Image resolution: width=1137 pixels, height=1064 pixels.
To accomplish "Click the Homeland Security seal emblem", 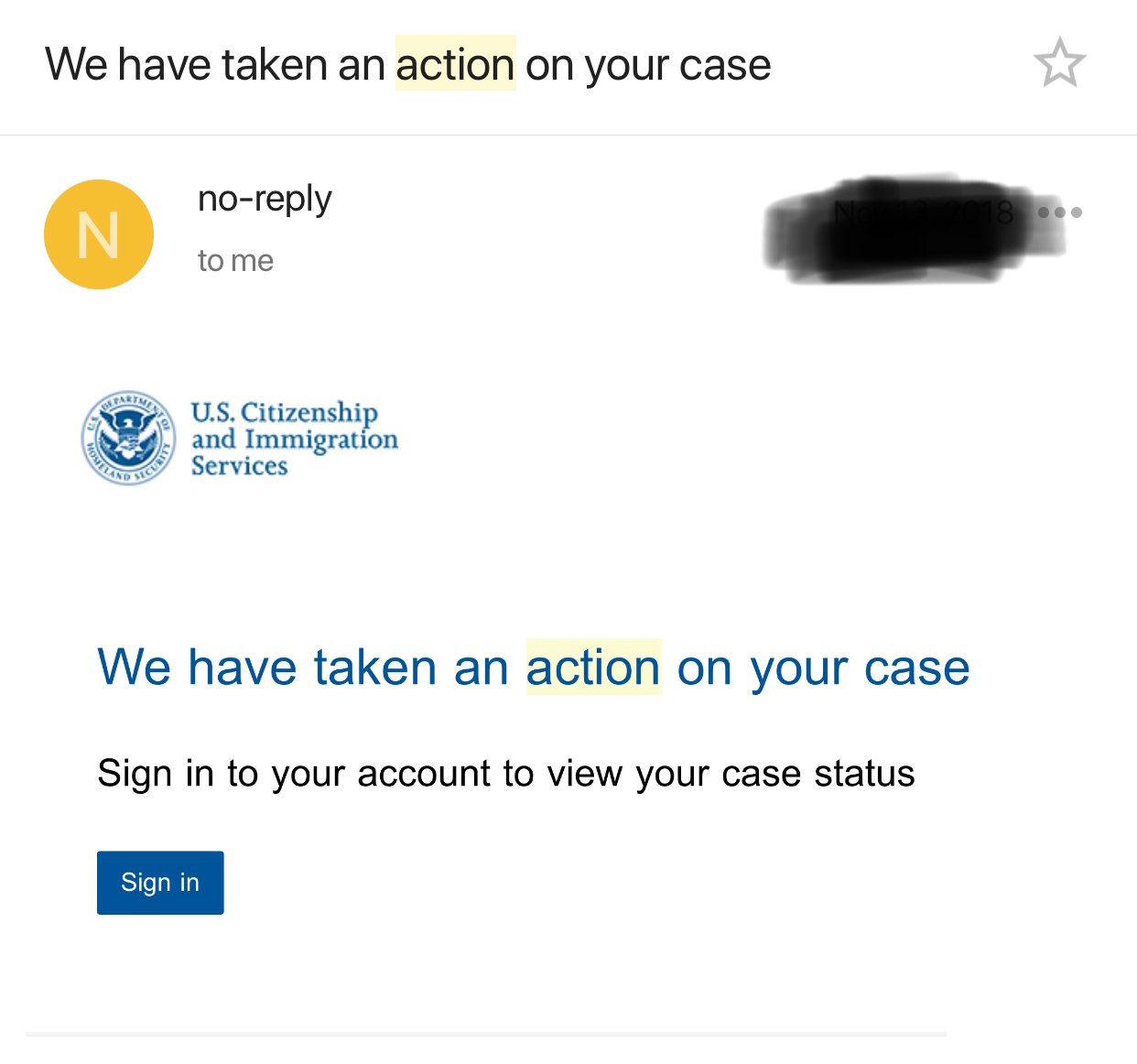I will (x=128, y=438).
